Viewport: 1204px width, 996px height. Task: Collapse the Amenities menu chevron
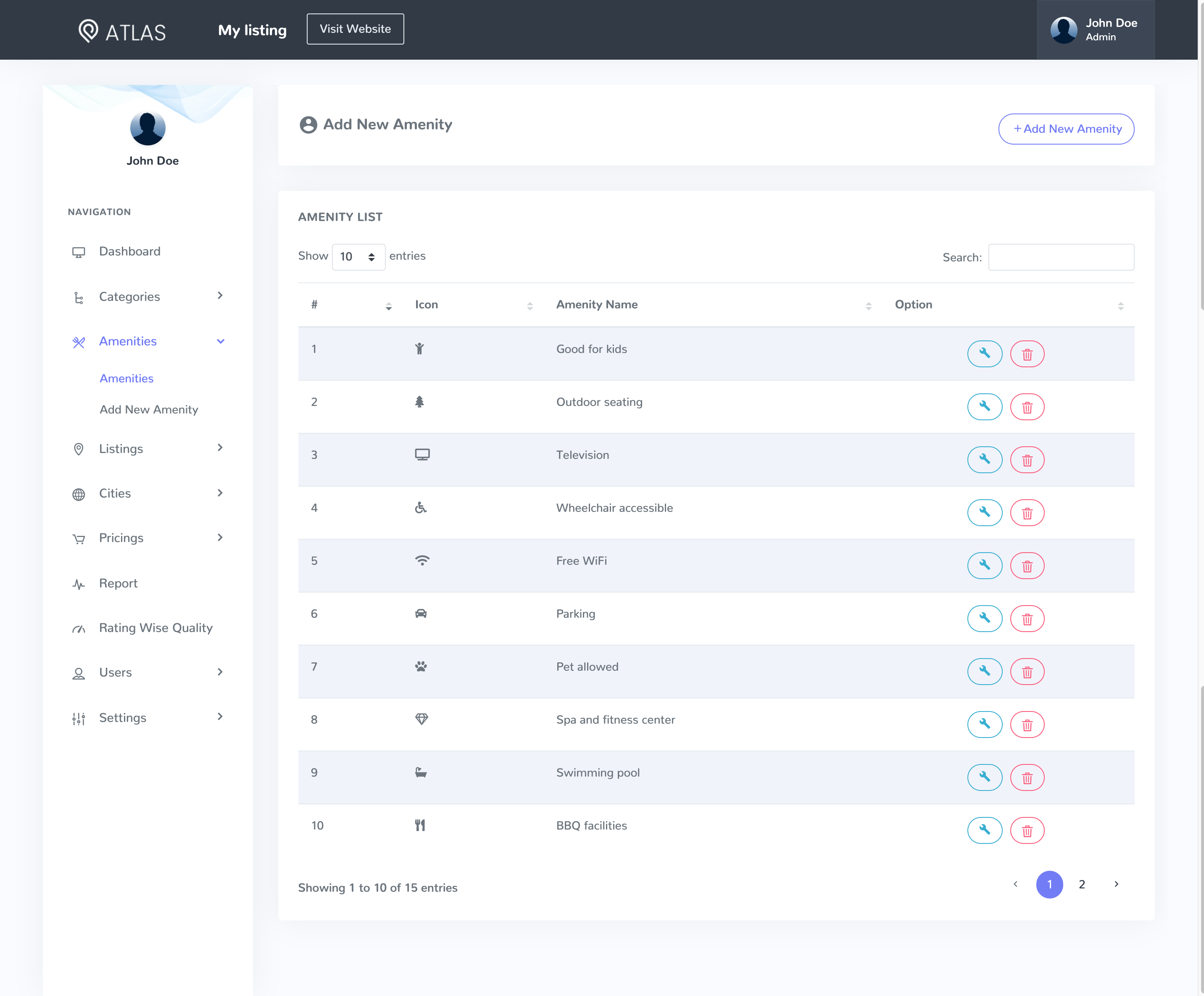coord(220,341)
